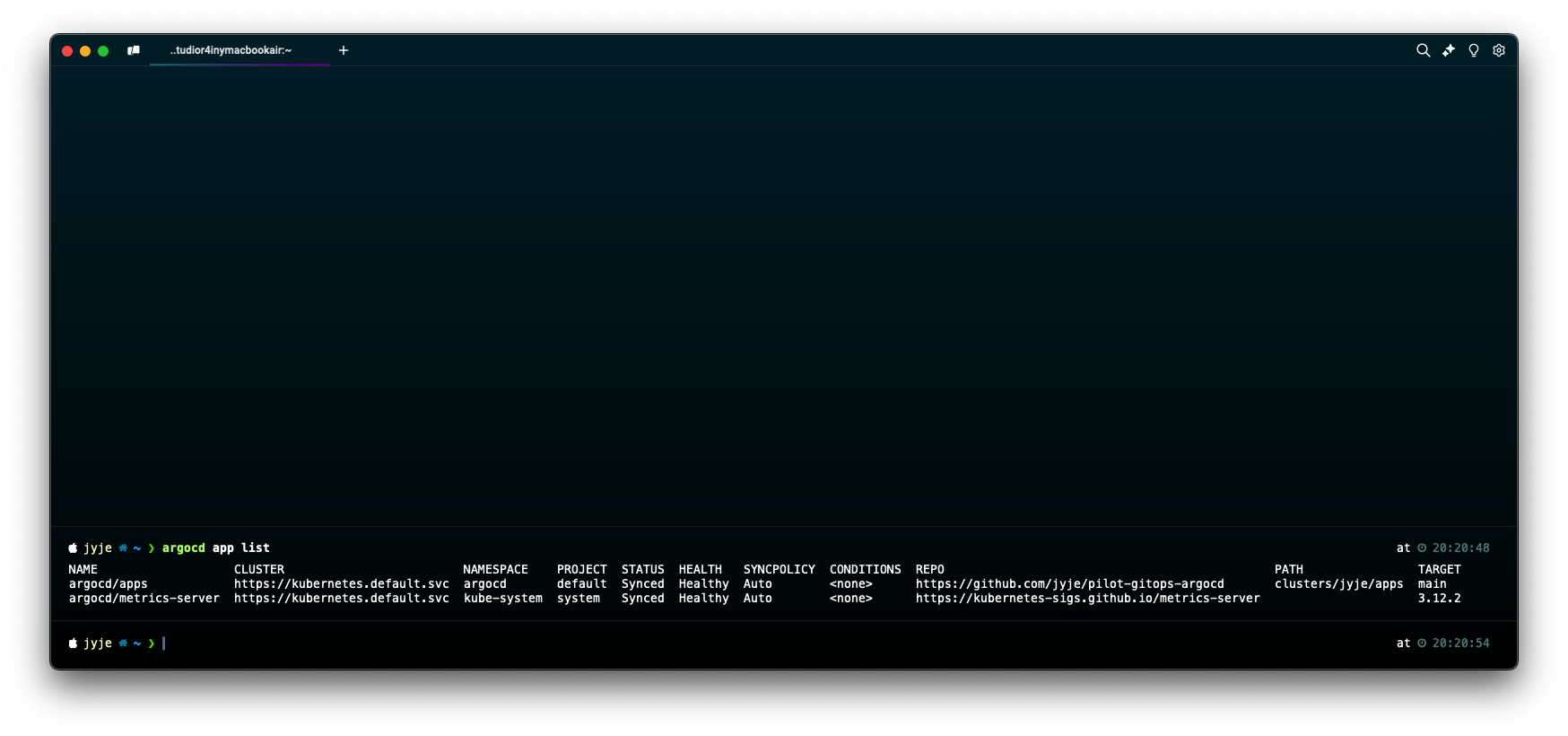Minimize window using the yellow button
This screenshot has width=1568, height=736.
[x=85, y=51]
